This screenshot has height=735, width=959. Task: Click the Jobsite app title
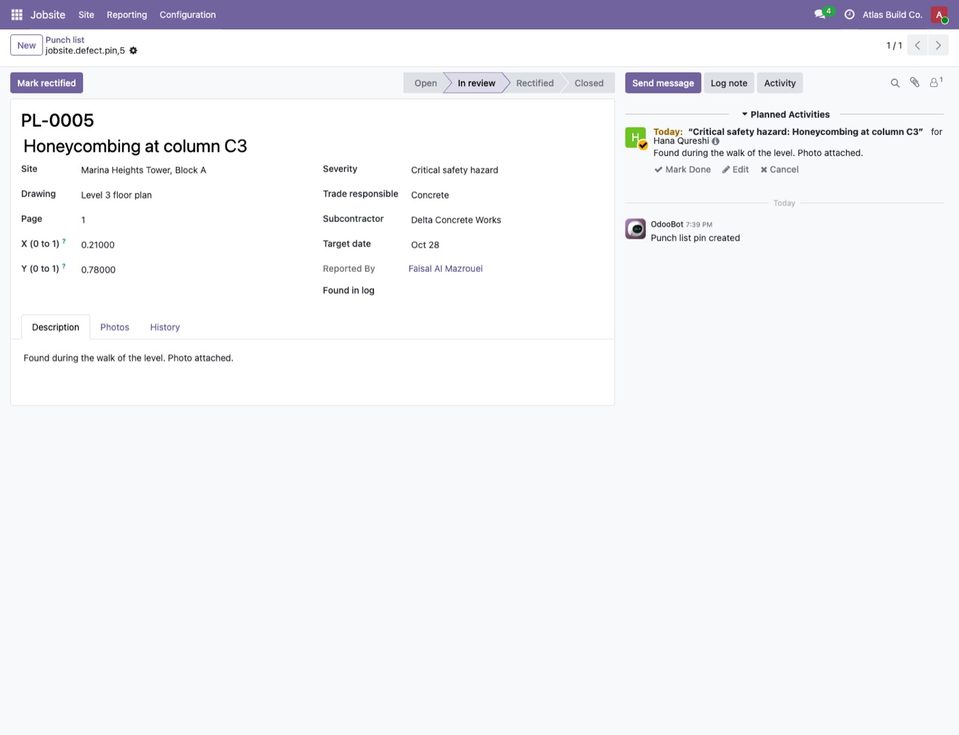(x=48, y=15)
